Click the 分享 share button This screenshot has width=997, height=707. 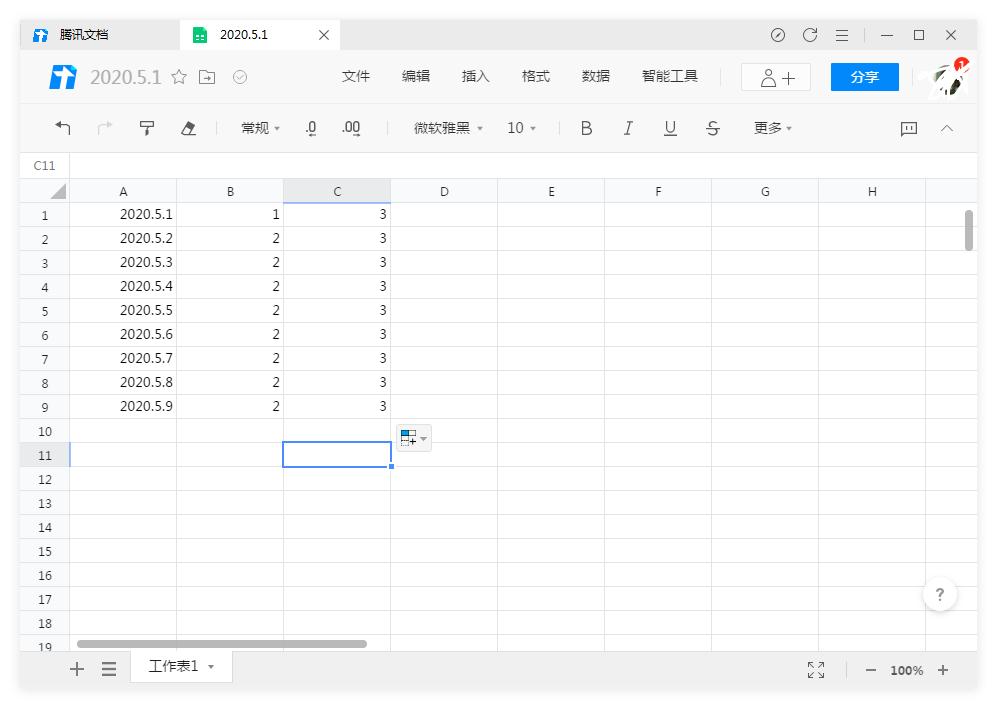pyautogui.click(x=864, y=76)
